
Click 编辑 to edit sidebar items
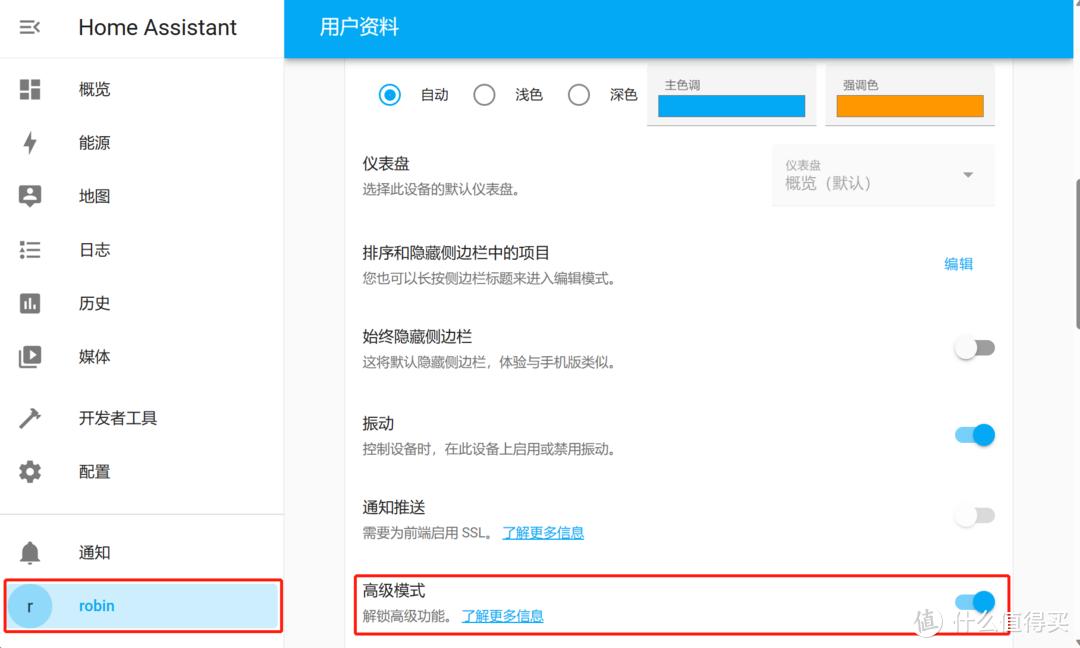coord(958,263)
